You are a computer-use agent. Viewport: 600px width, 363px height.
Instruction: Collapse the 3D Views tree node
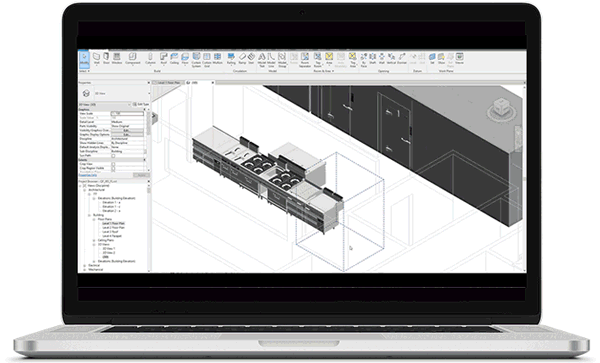point(94,244)
